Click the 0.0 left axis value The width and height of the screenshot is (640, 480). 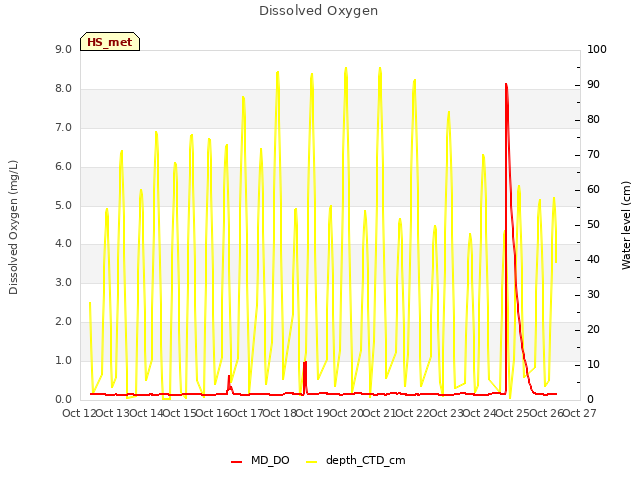[x=63, y=400]
